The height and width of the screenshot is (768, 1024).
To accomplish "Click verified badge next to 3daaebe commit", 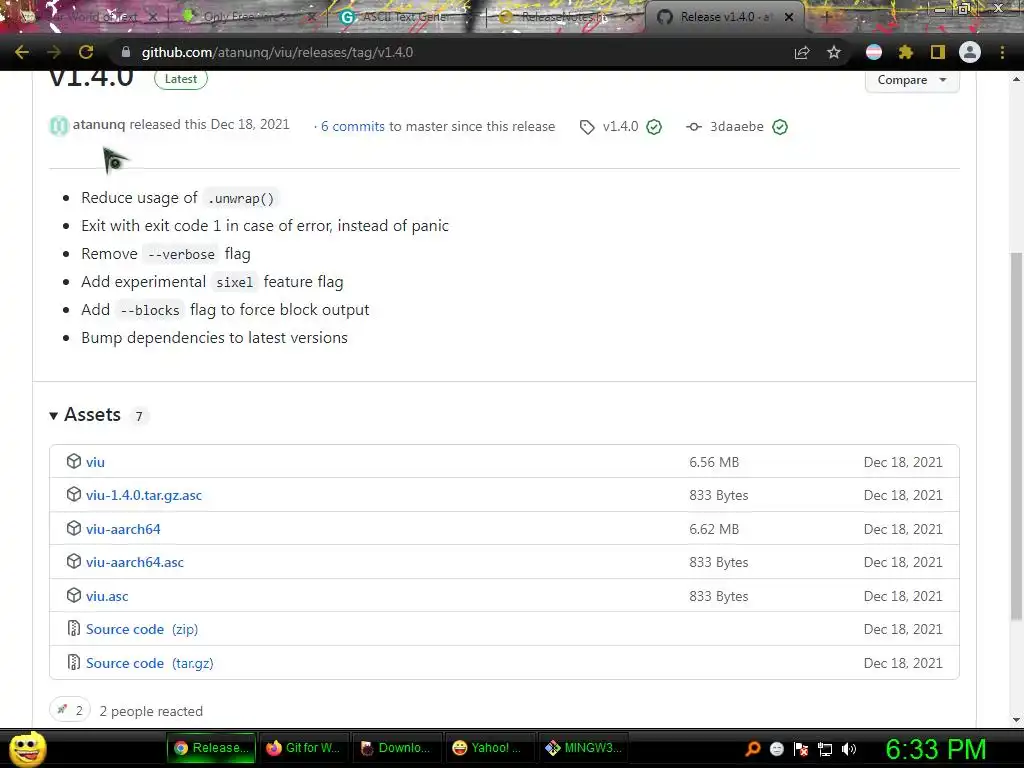I will coord(780,127).
